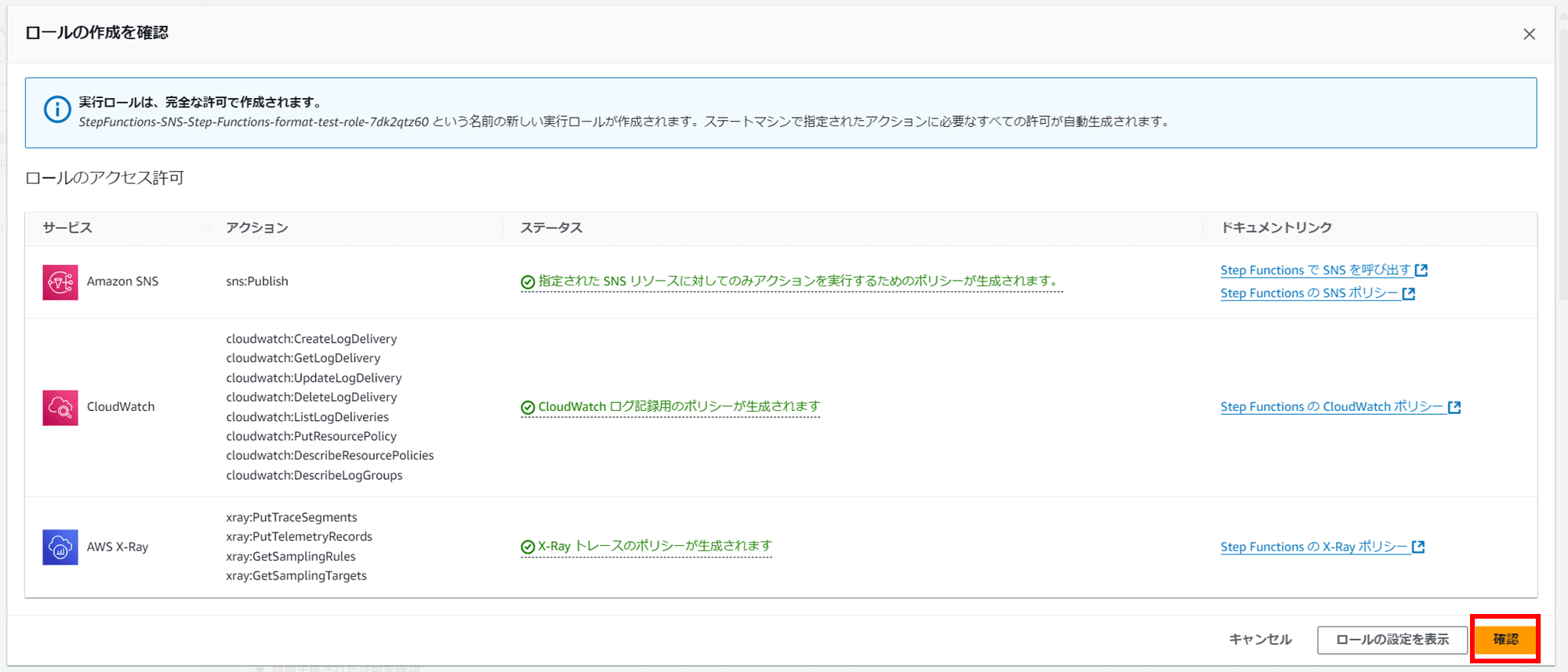Open Step Functions の SNS ポリシー link
Viewport: 1568px width, 672px height.
[x=1309, y=293]
